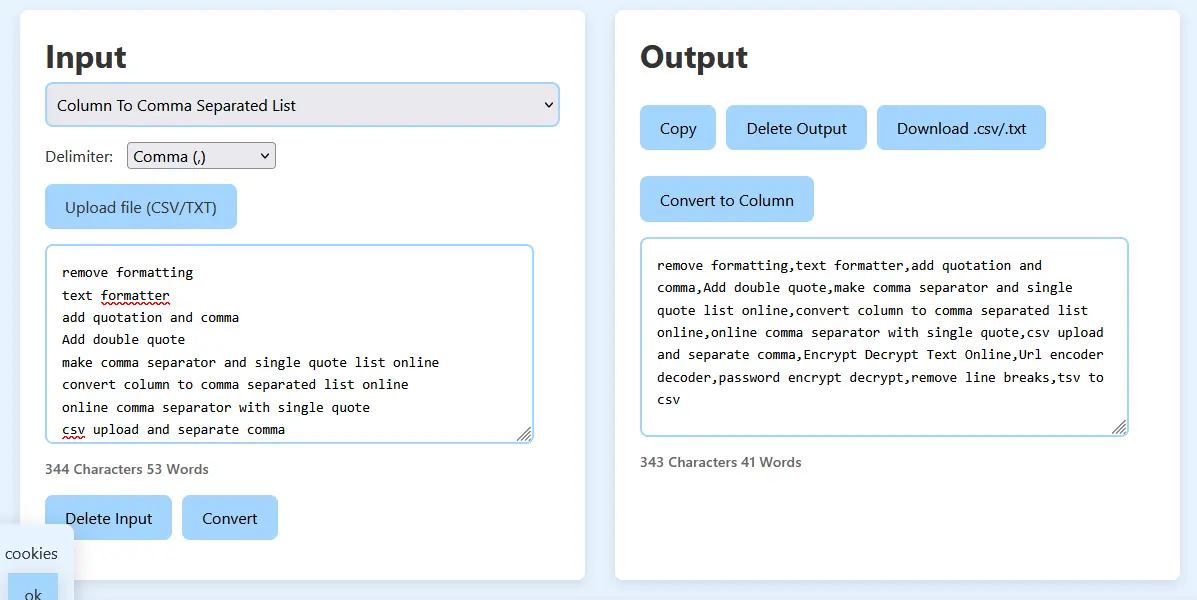Click the '344 Characters 53 Words' counter

click(127, 469)
